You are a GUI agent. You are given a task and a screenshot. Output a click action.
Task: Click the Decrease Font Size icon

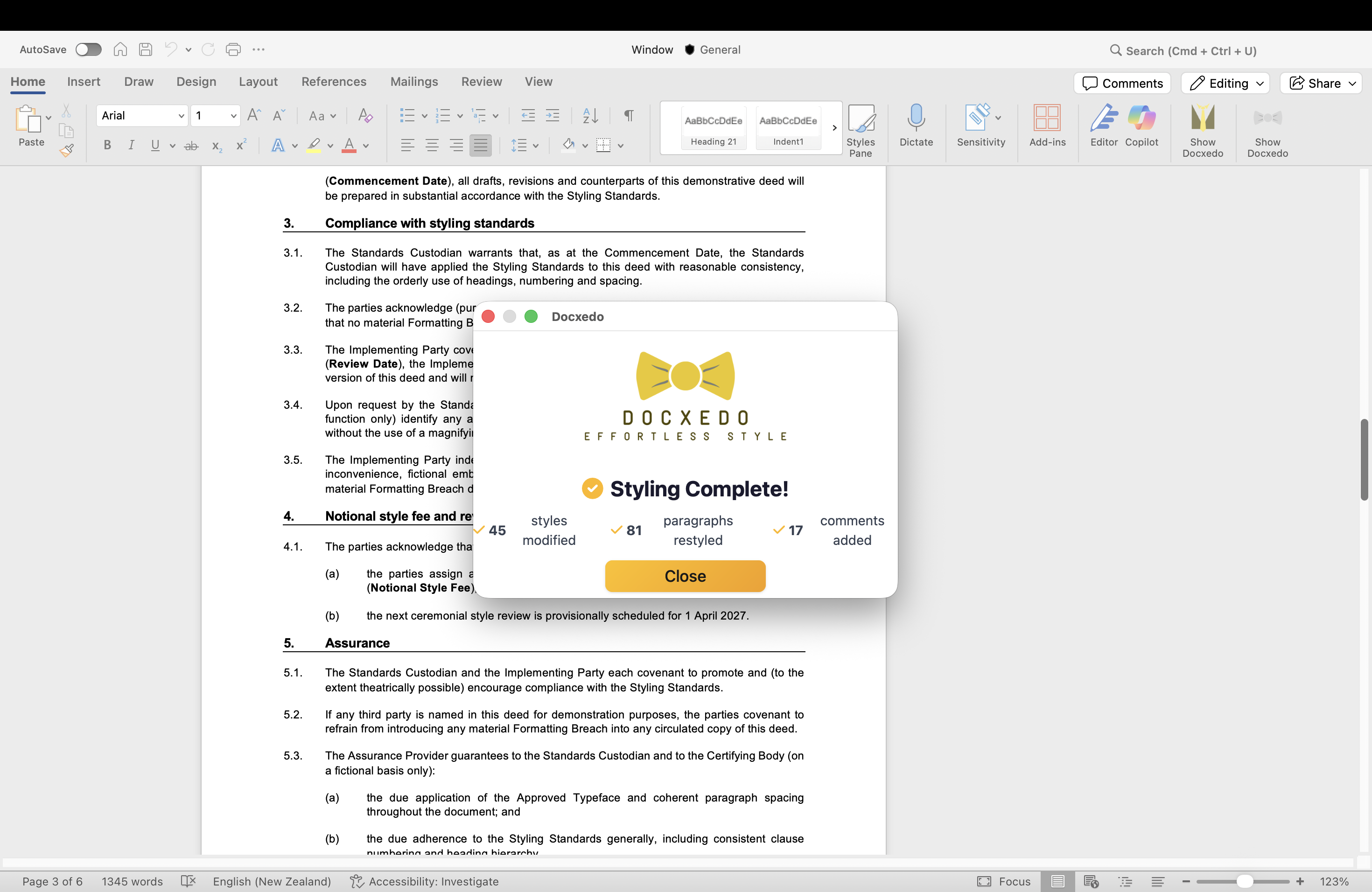coord(279,115)
